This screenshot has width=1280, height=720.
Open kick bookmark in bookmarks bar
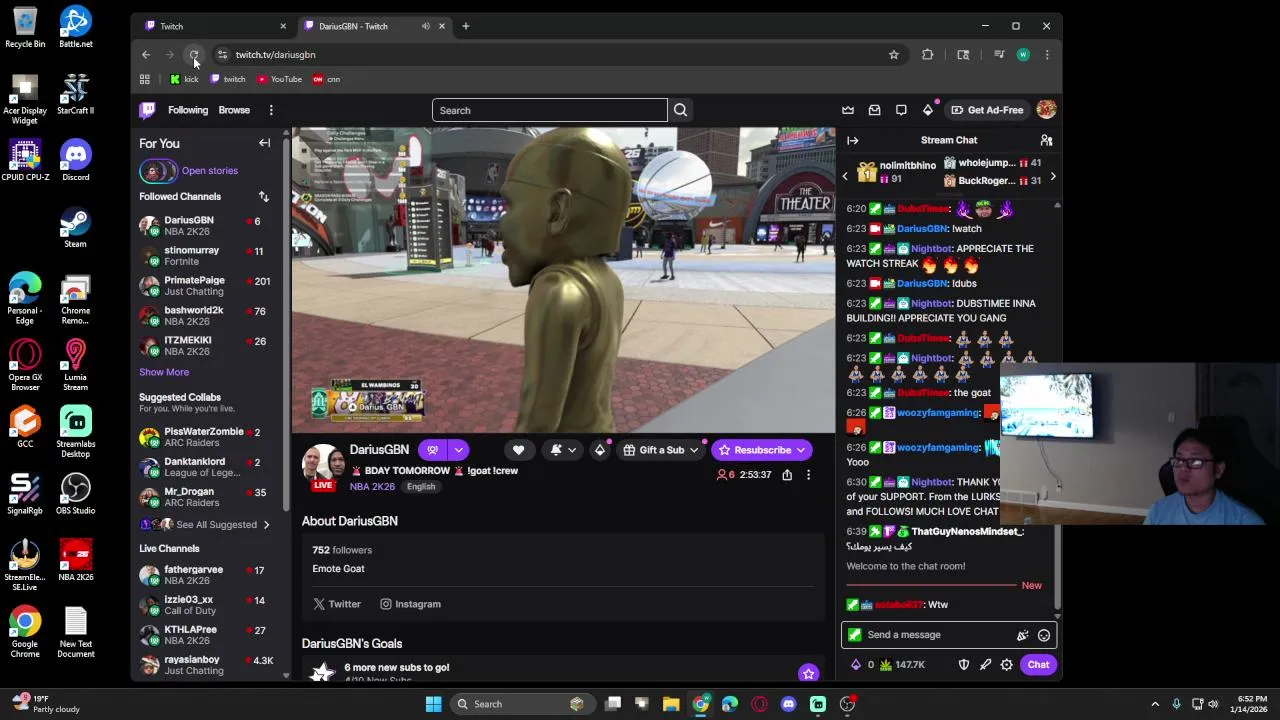(184, 79)
